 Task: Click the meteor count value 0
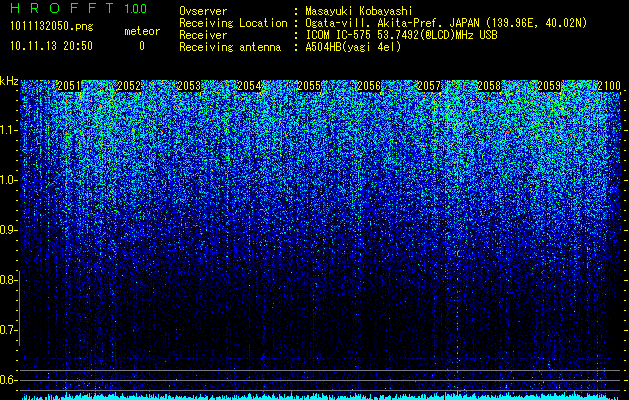pos(142,46)
